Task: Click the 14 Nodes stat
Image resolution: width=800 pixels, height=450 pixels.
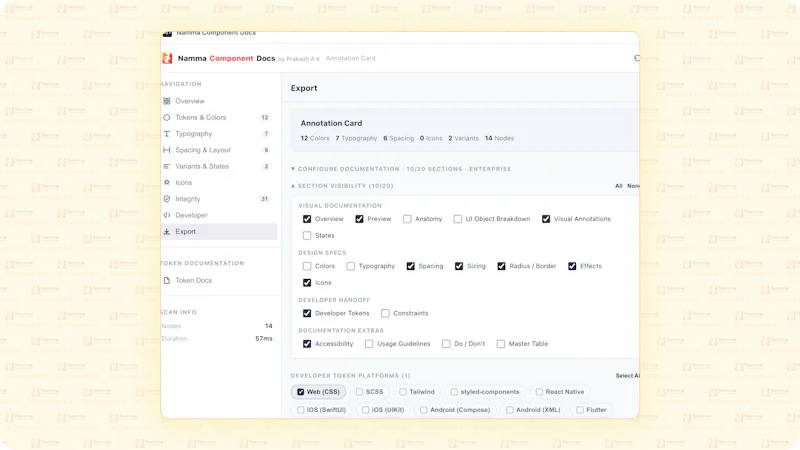Action: tap(499, 138)
